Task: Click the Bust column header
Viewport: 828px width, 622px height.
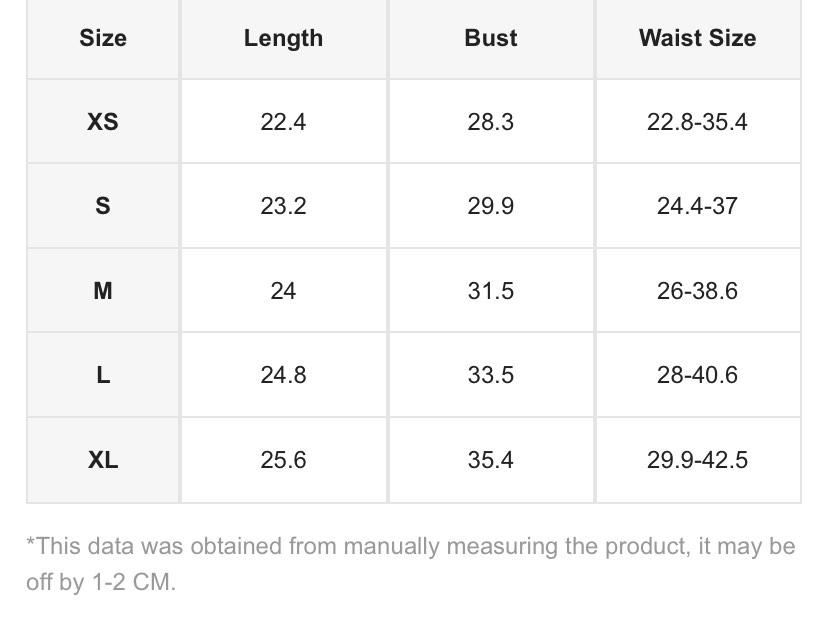Action: 491,38
